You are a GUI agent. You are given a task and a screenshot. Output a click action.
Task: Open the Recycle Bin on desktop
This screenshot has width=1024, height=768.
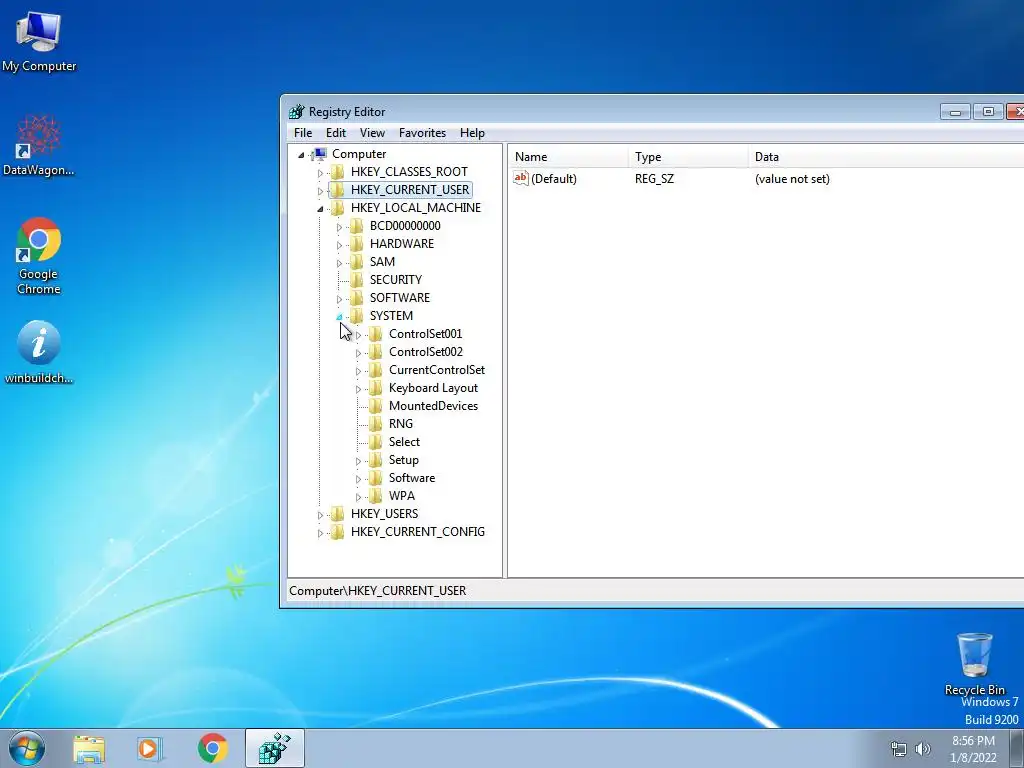click(974, 664)
